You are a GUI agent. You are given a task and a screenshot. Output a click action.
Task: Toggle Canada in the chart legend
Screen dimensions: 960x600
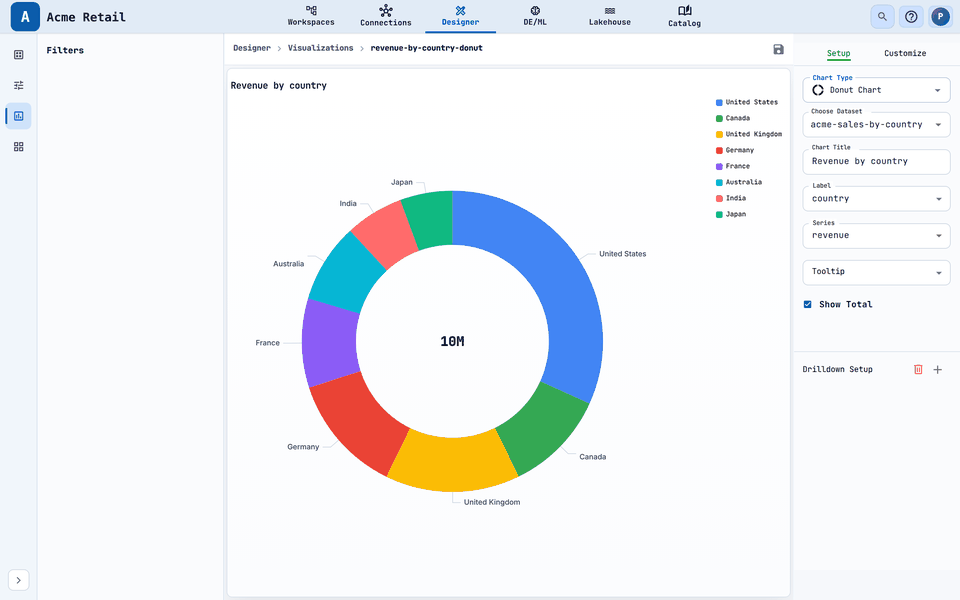pos(733,118)
